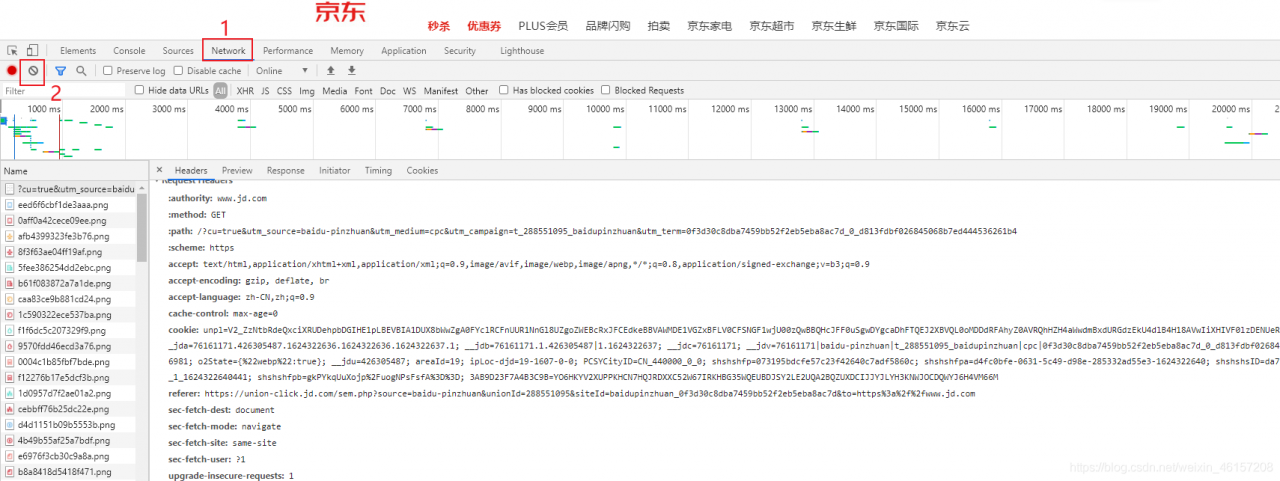Image resolution: width=1280 pixels, height=481 pixels.
Task: Toggle the network filter funnel icon
Action: [61, 71]
